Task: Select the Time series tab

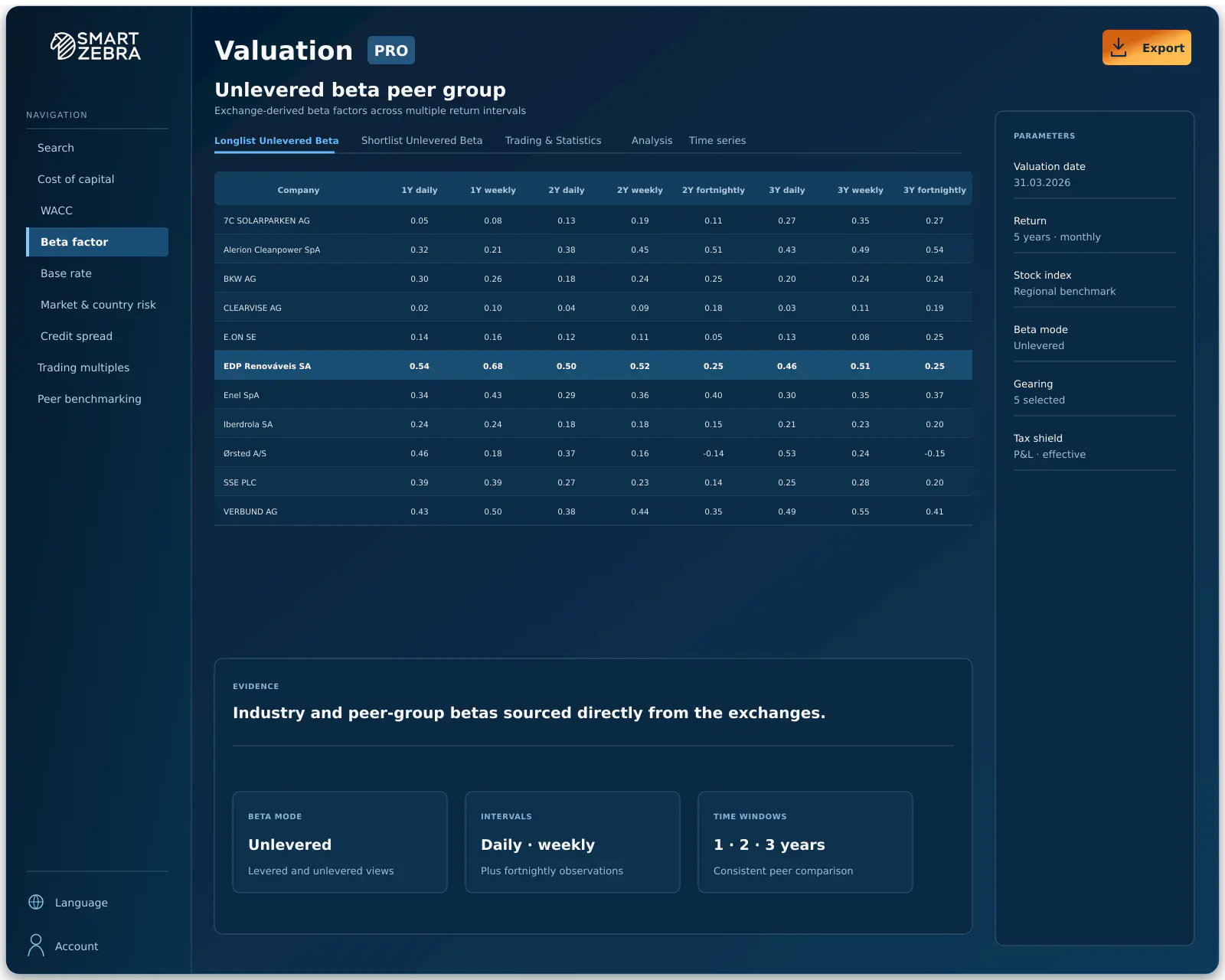Action: point(717,141)
